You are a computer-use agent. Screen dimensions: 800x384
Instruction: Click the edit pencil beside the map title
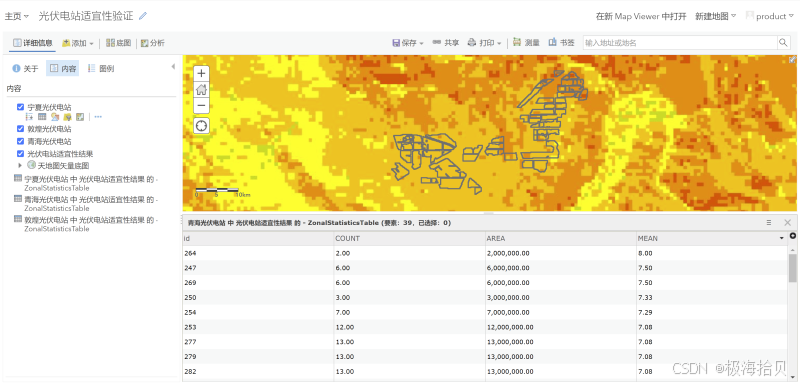143,16
